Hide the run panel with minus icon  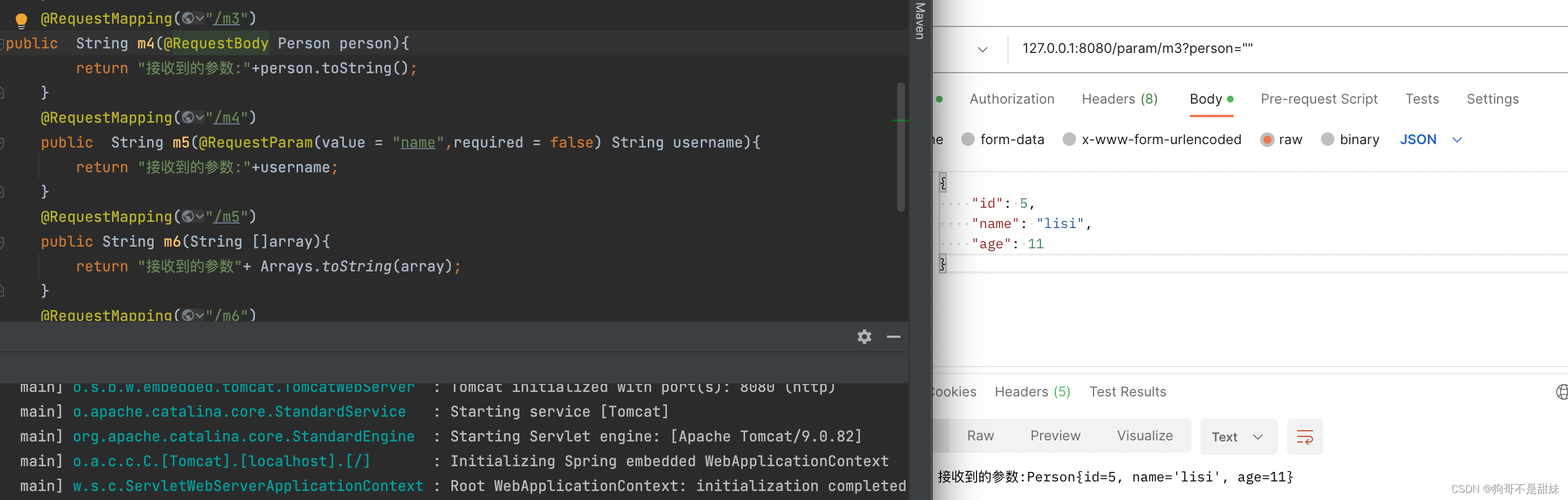[x=894, y=337]
